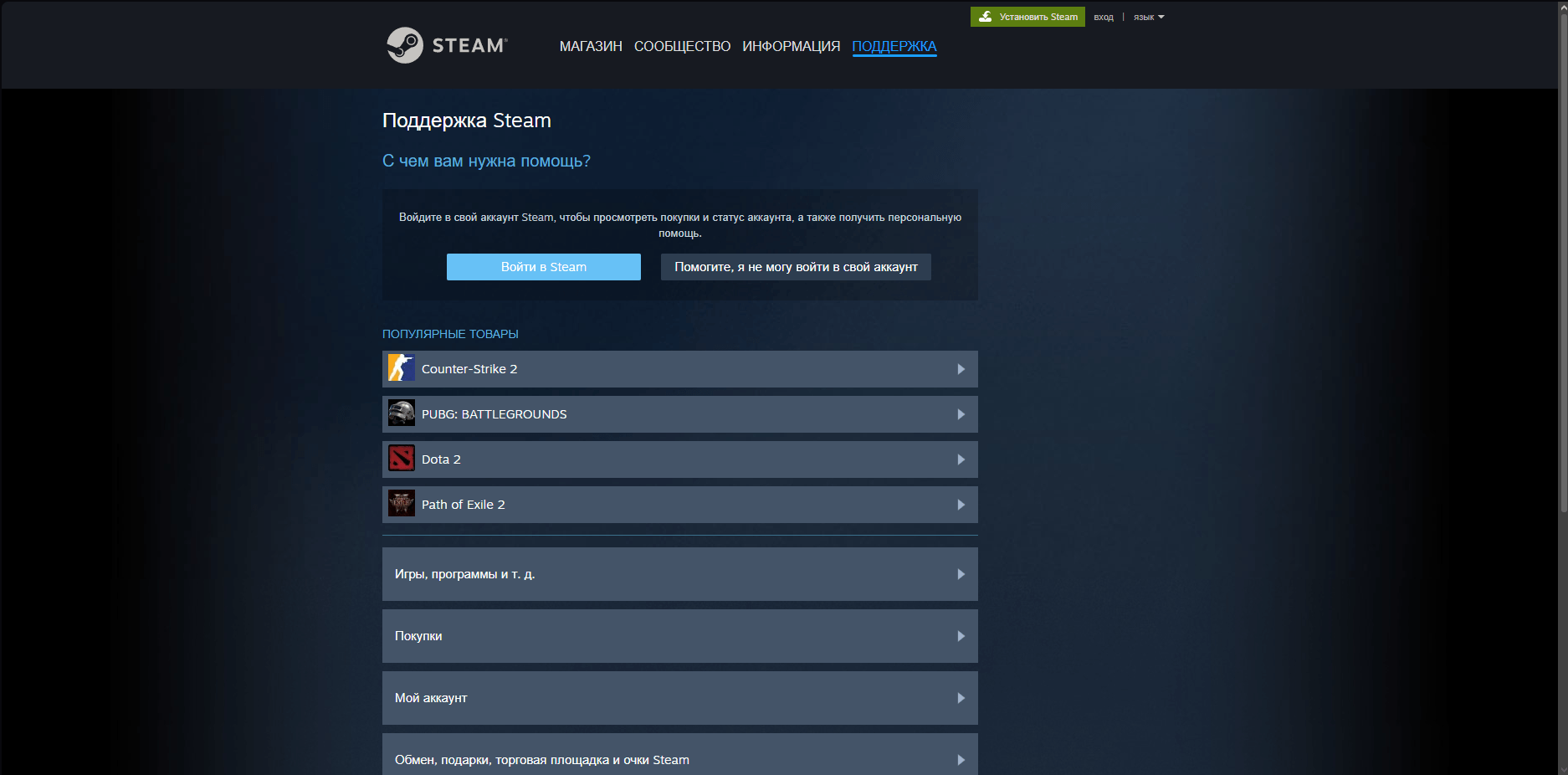Expand the Покупки row arrow
The width and height of the screenshot is (1568, 775).
(961, 636)
